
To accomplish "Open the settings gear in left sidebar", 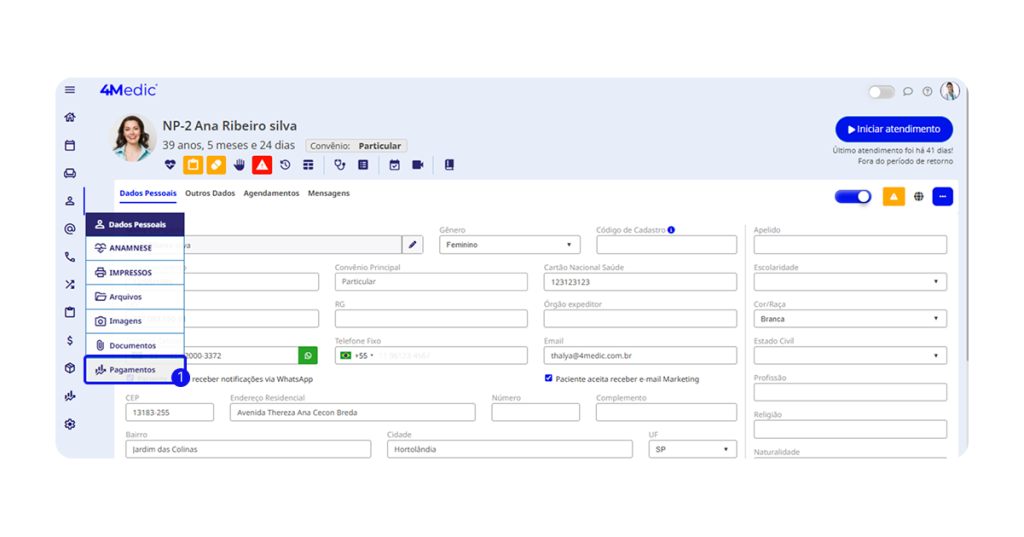I will click(x=70, y=424).
